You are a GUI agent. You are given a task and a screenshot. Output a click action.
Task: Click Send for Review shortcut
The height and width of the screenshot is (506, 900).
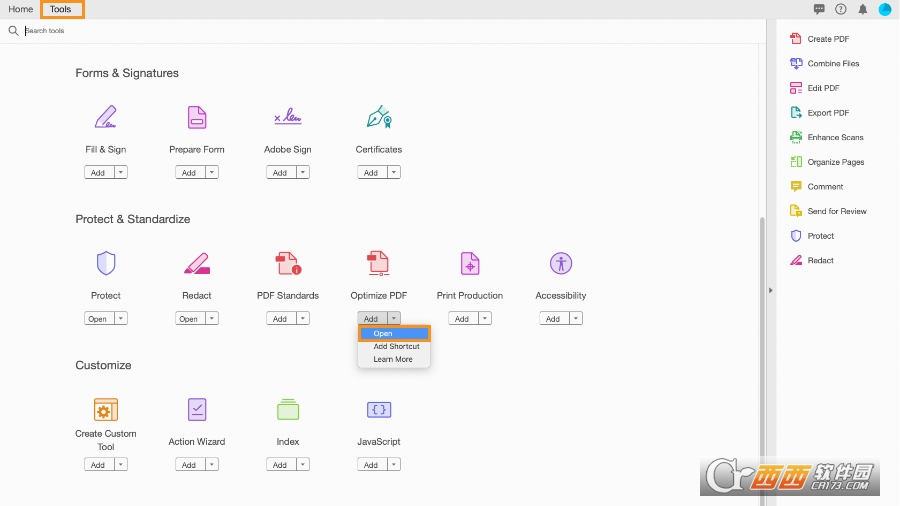(828, 212)
